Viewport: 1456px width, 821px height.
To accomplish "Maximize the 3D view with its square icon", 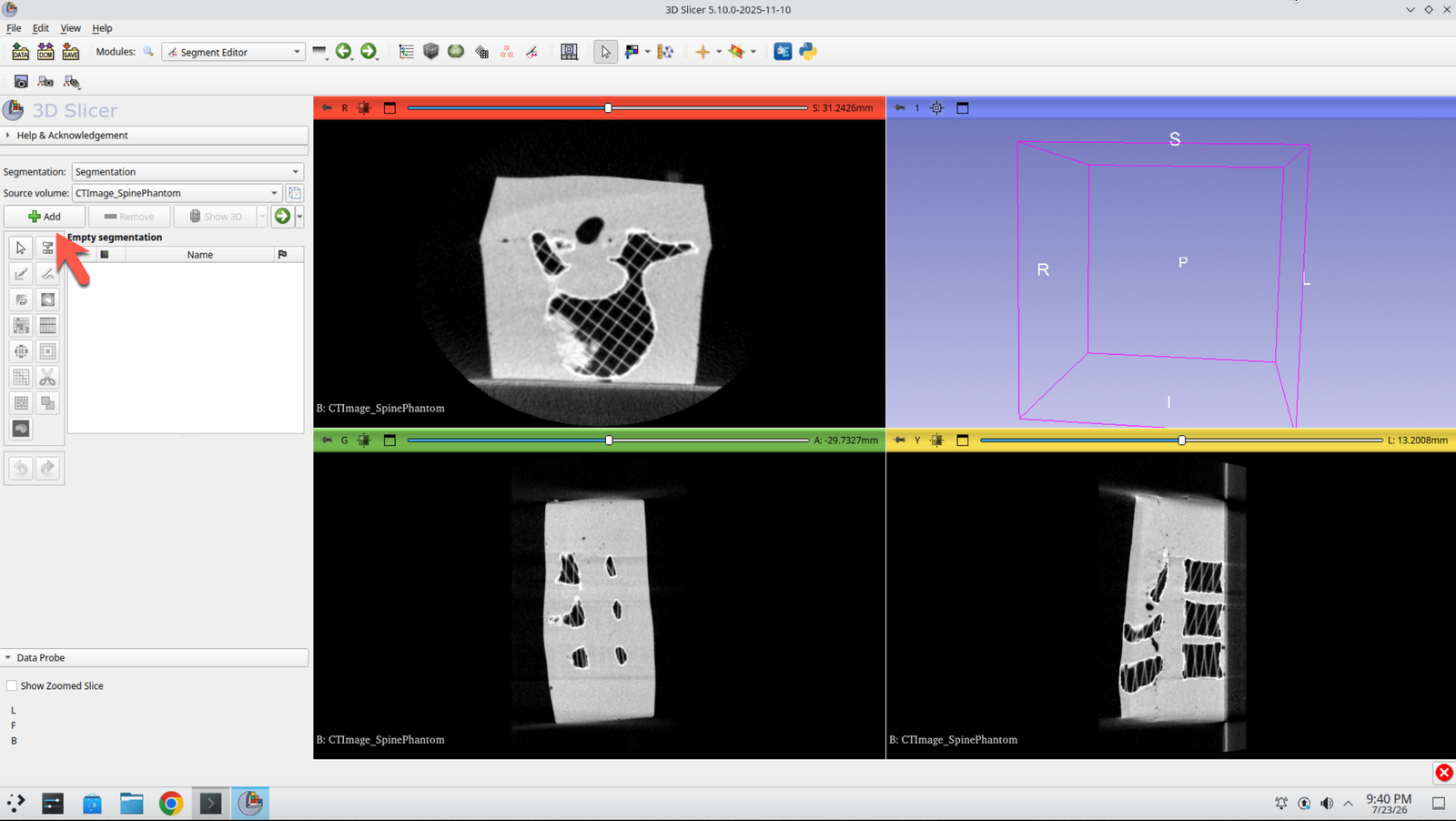I will [x=963, y=107].
